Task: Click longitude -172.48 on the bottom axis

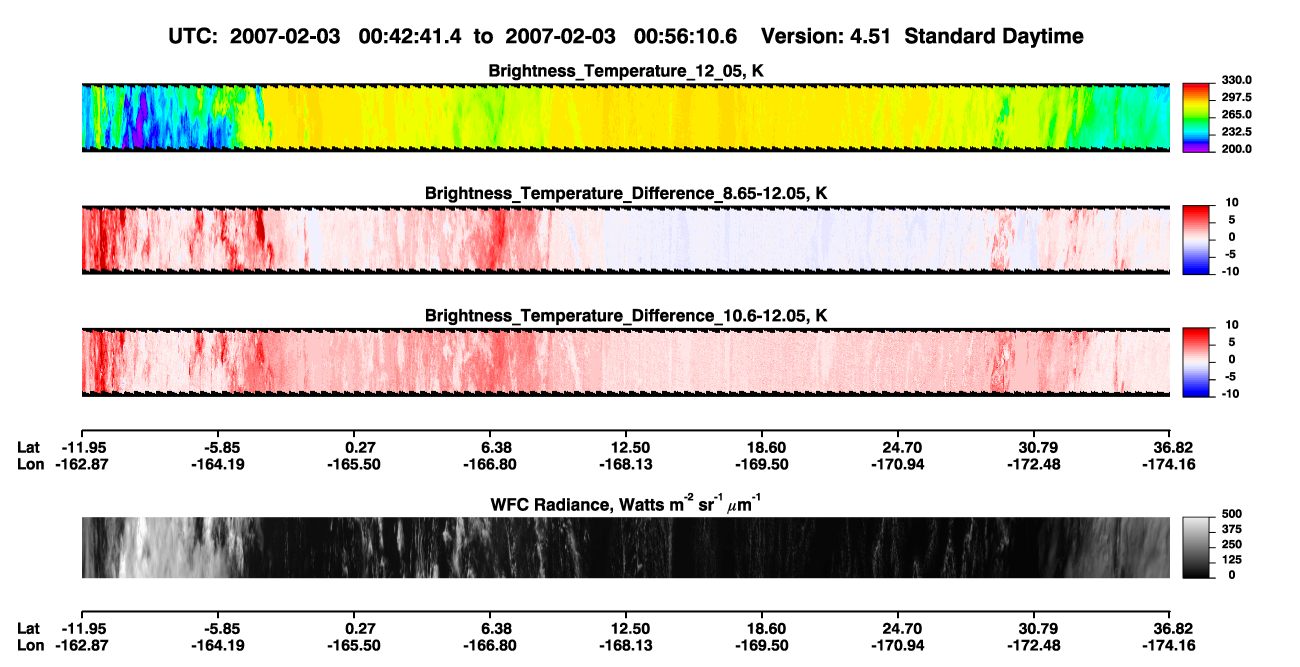Action: tap(1034, 645)
